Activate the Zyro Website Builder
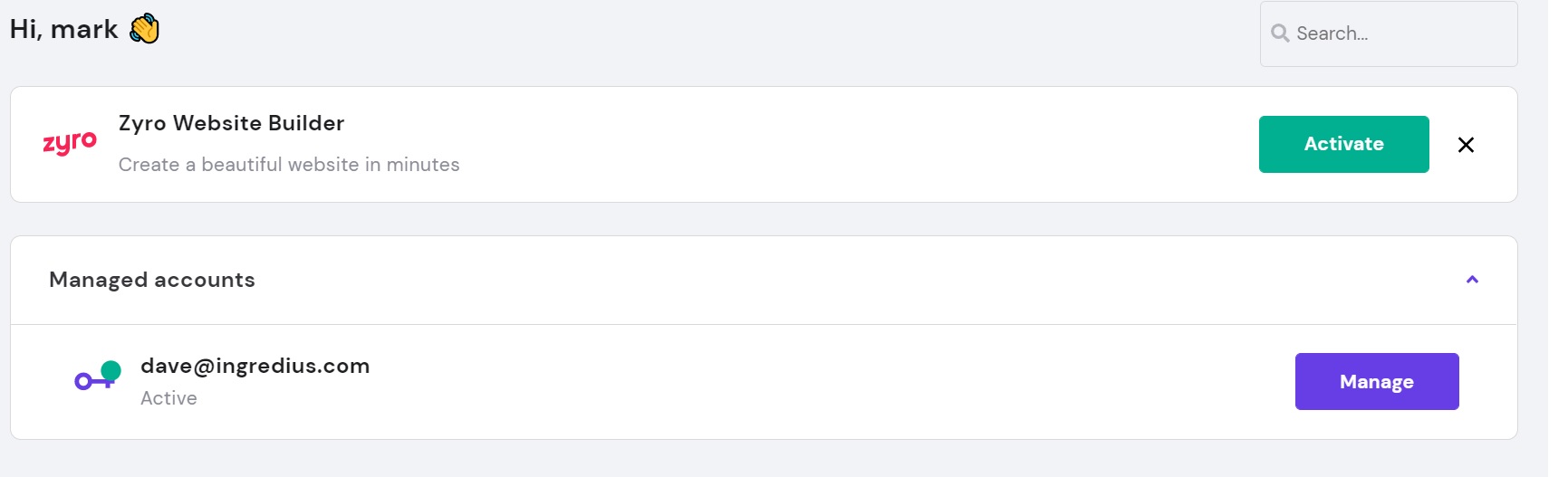This screenshot has height=477, width=1568. 1344,144
